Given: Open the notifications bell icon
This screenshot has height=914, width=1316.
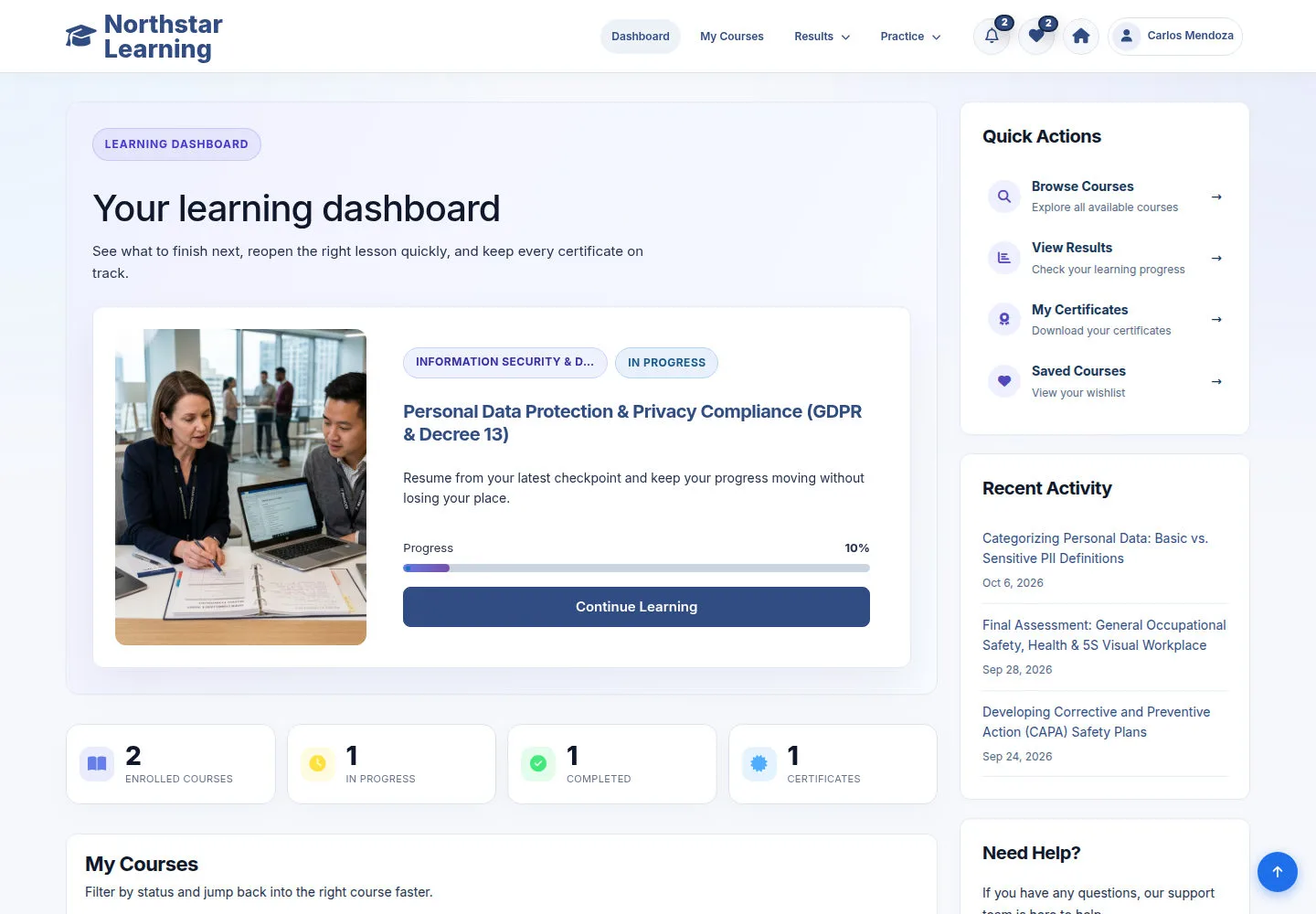Looking at the screenshot, I should 992,37.
